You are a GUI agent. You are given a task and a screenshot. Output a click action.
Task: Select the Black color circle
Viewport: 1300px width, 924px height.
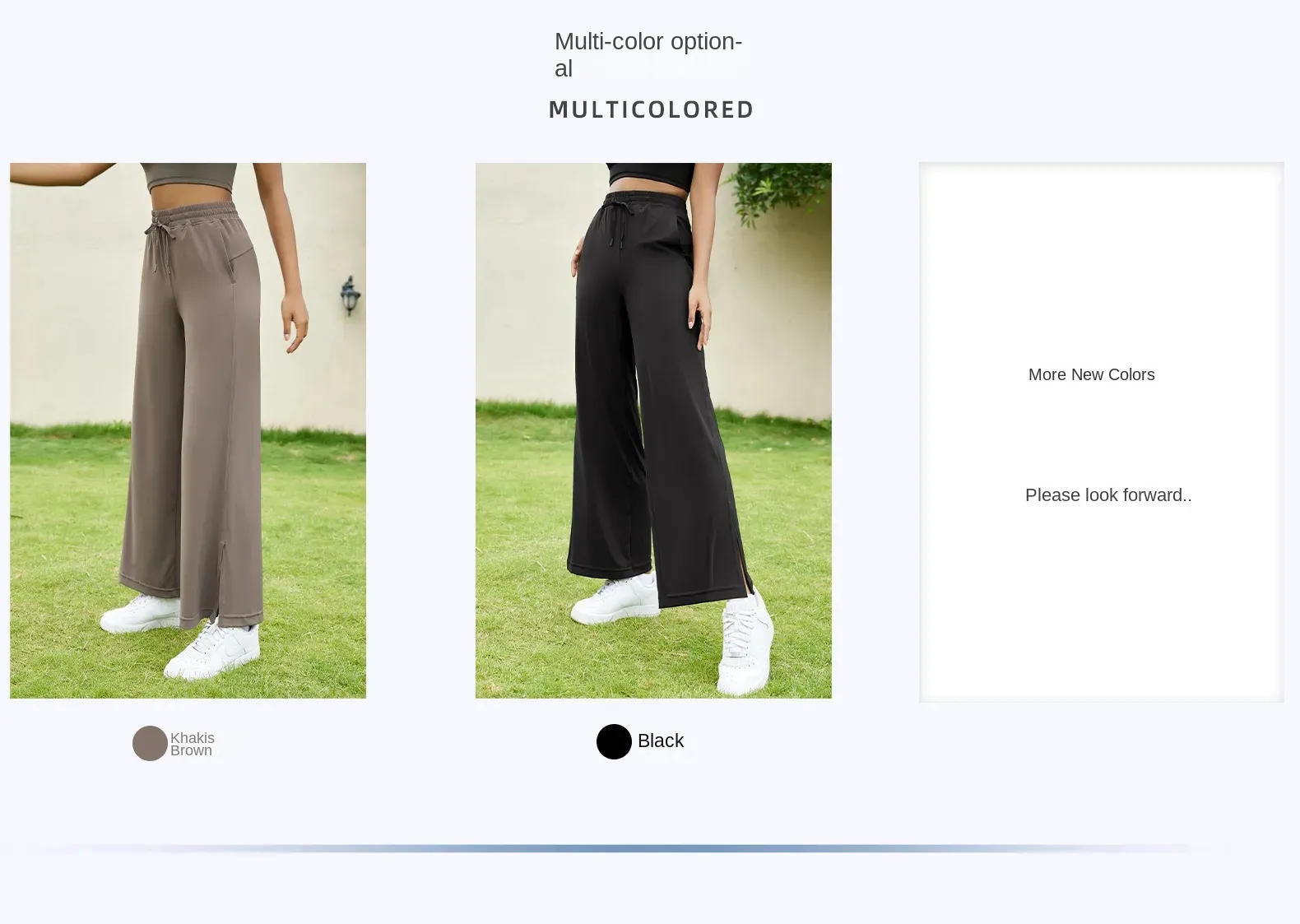(614, 741)
